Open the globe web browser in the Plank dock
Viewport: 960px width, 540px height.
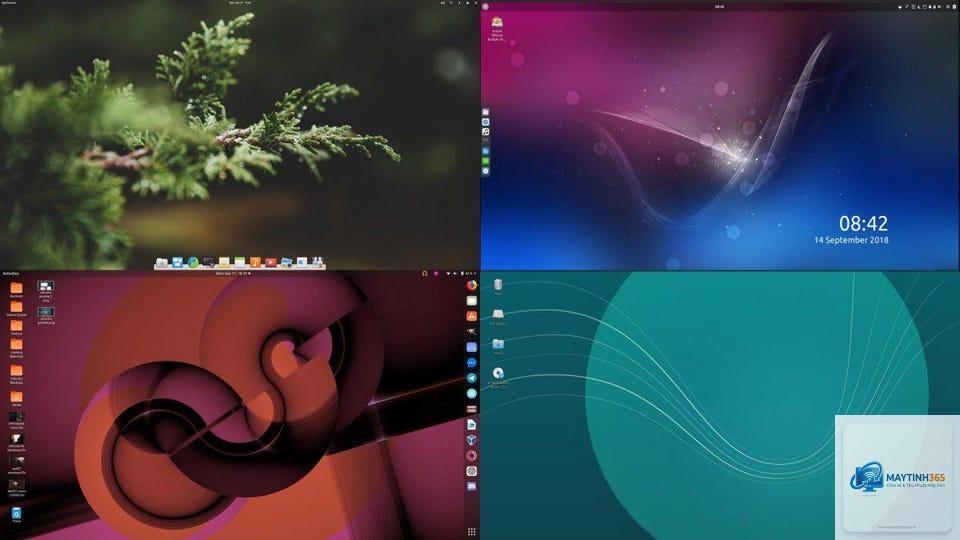[x=193, y=263]
